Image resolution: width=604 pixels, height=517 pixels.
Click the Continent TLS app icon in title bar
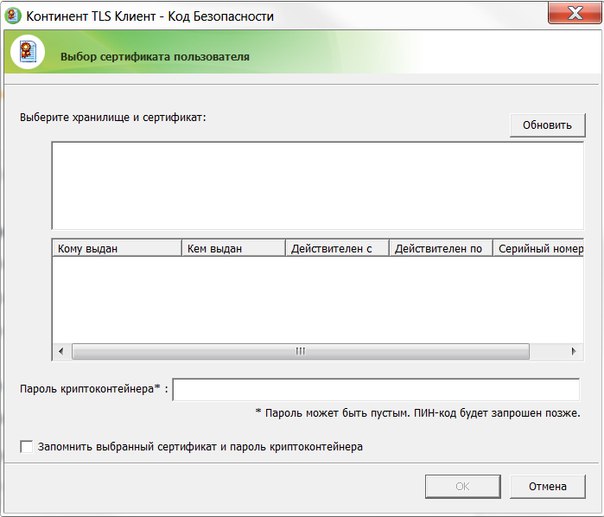[x=13, y=16]
